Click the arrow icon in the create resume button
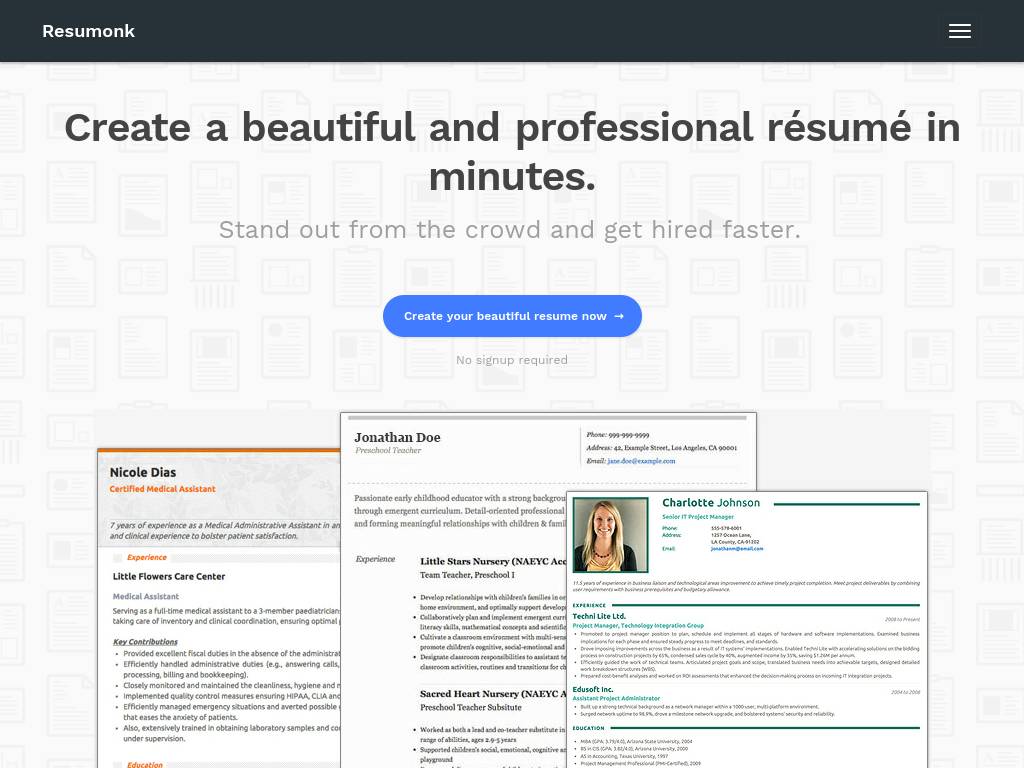 (x=619, y=316)
